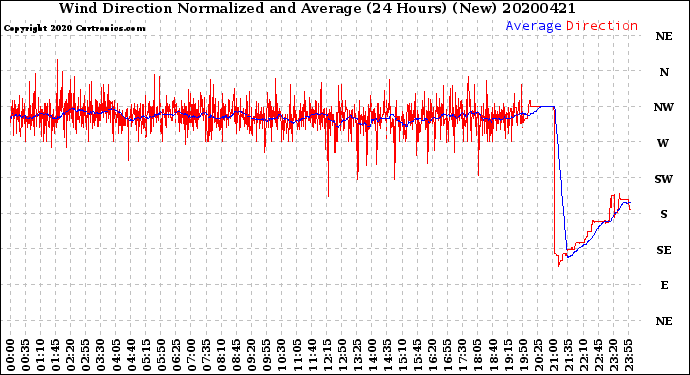Click the 'SE' axis label

point(664,250)
